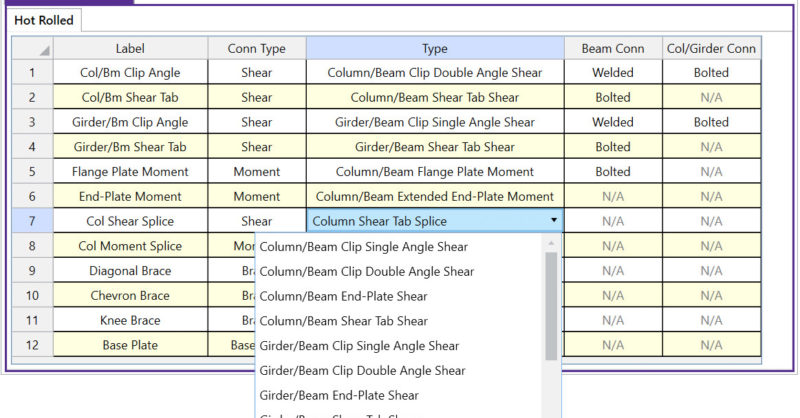800x418 pixels.
Task: Click the Col/Girder Conn column header
Action: [711, 48]
